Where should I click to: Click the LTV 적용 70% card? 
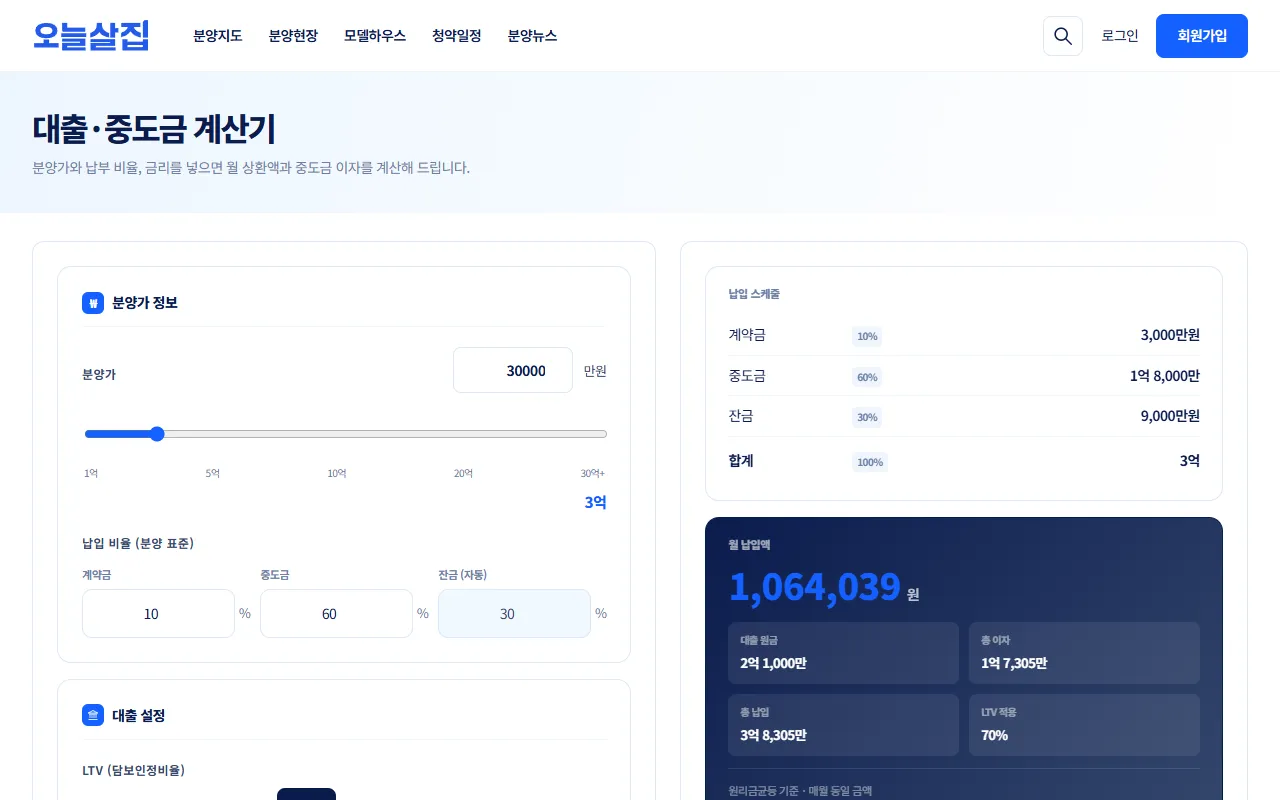(1084, 725)
